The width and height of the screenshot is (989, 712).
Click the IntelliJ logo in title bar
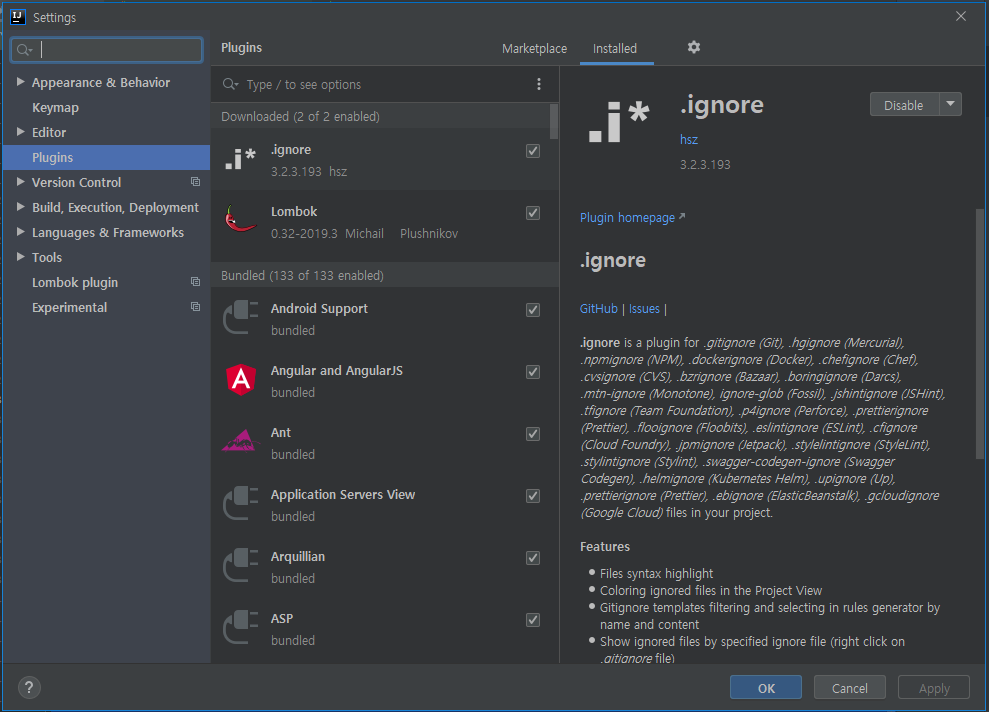pyautogui.click(x=18, y=17)
